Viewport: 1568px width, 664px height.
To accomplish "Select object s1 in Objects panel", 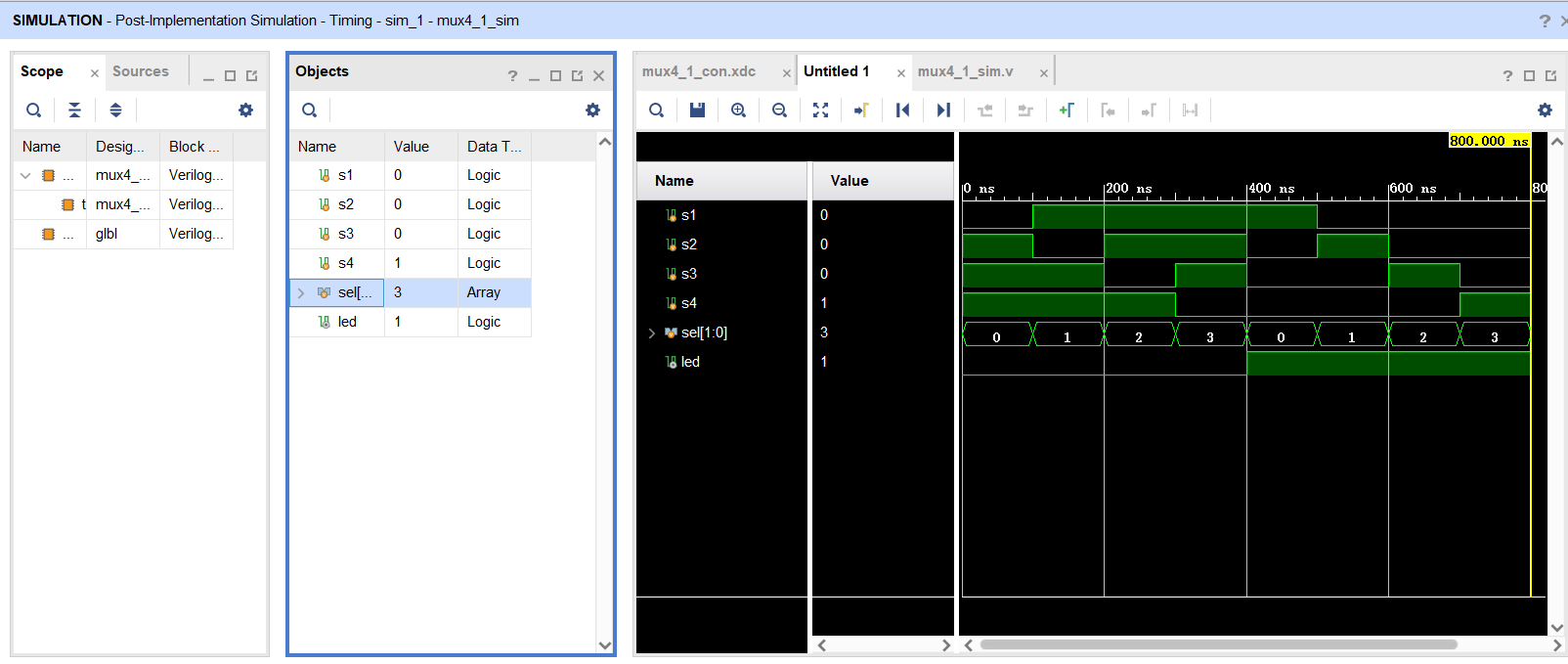I will tap(411, 175).
